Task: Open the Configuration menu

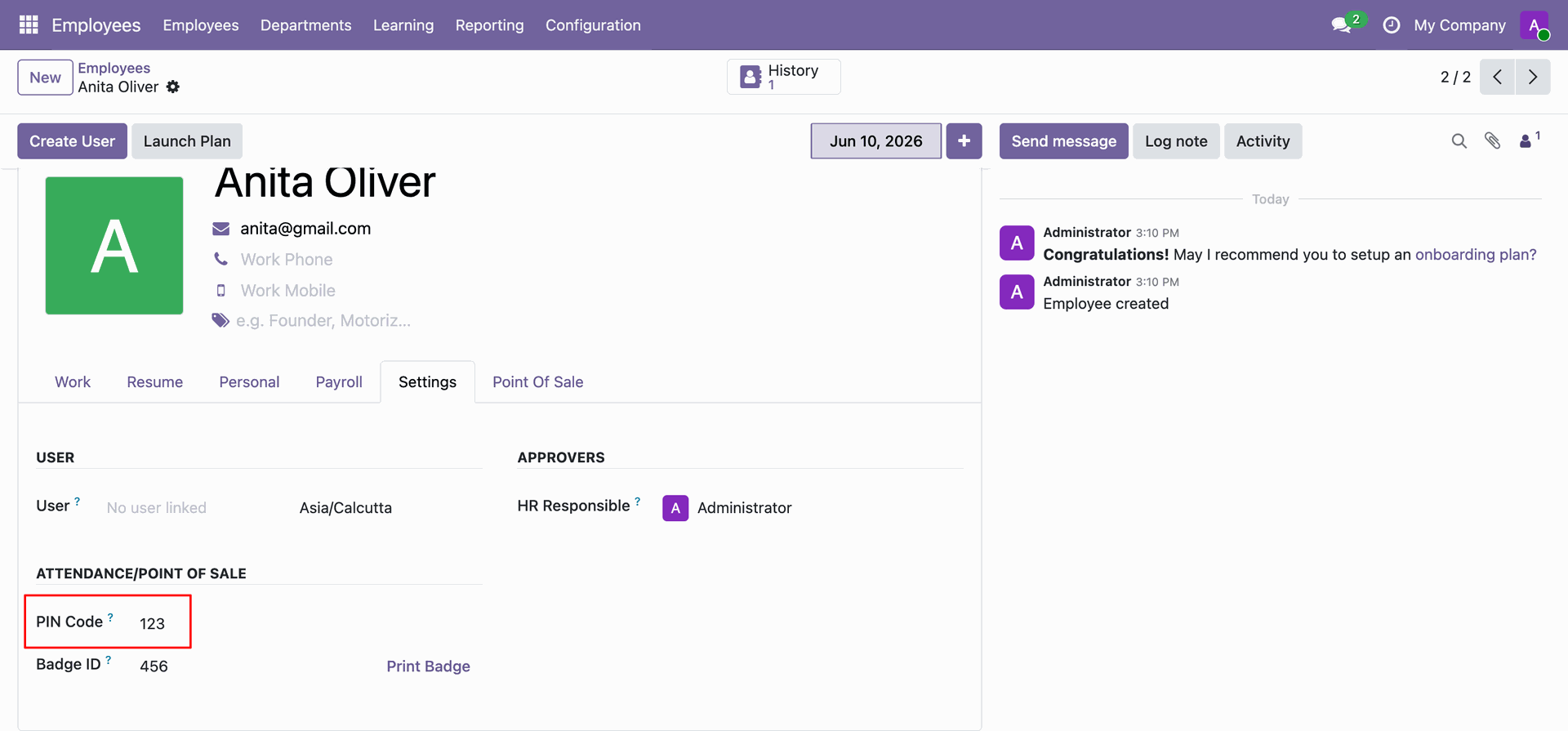Action: [x=593, y=25]
